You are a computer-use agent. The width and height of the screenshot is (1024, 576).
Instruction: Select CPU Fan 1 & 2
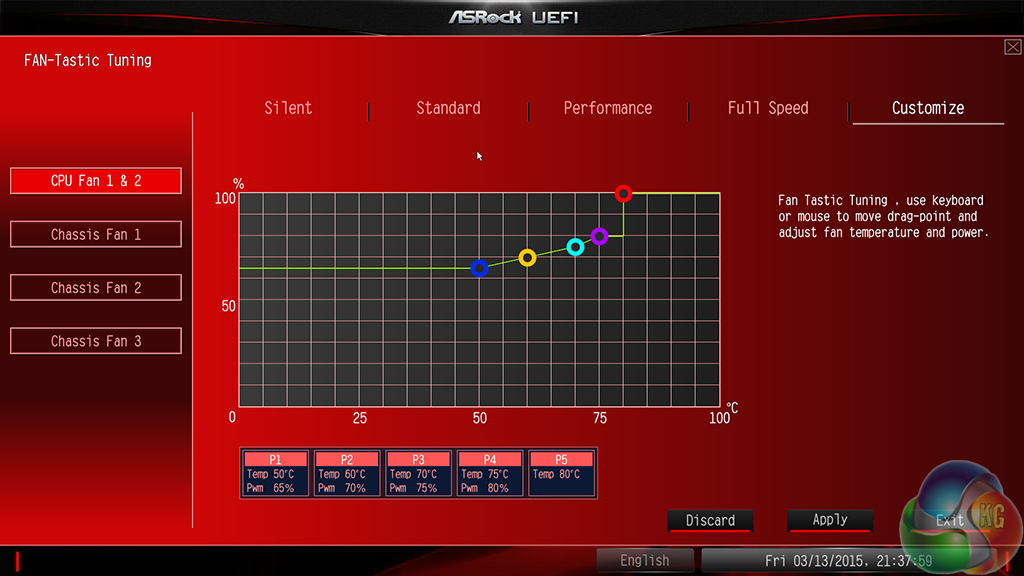point(96,181)
